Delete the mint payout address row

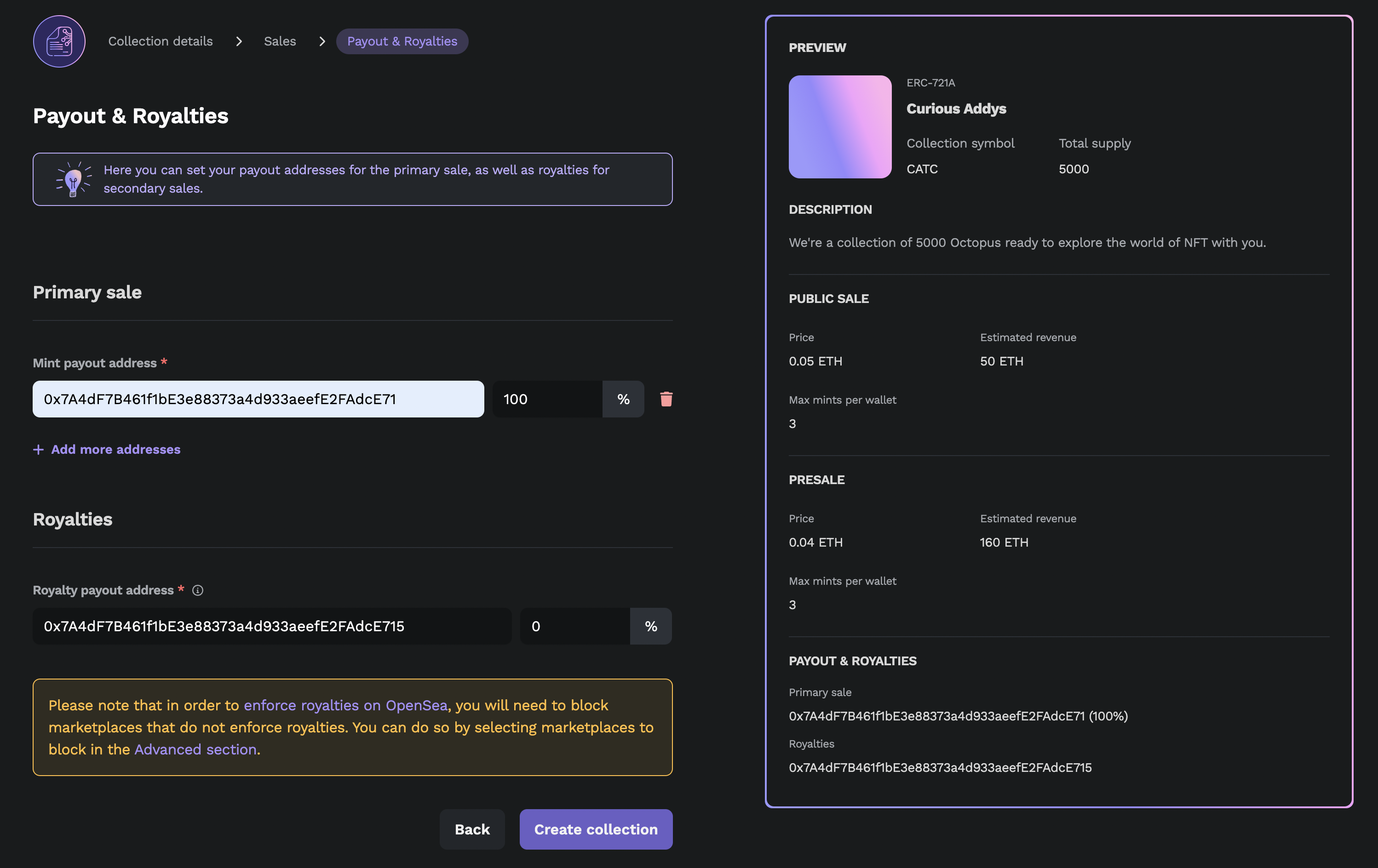click(666, 399)
